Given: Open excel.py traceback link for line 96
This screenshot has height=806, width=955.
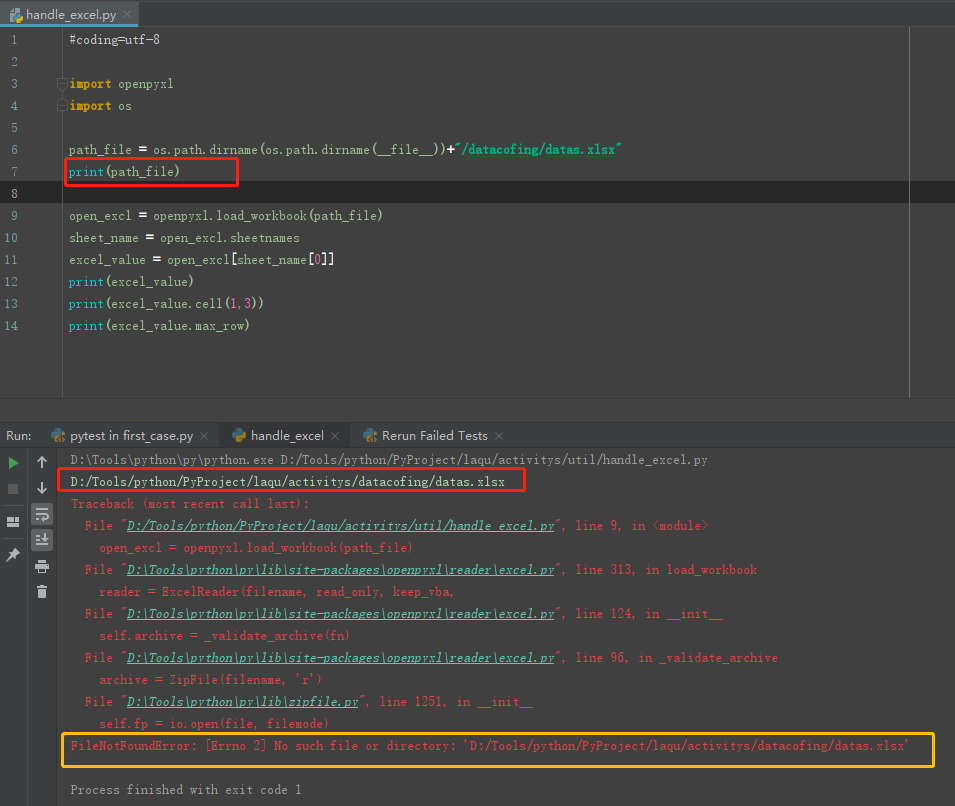Looking at the screenshot, I should click(x=341, y=657).
